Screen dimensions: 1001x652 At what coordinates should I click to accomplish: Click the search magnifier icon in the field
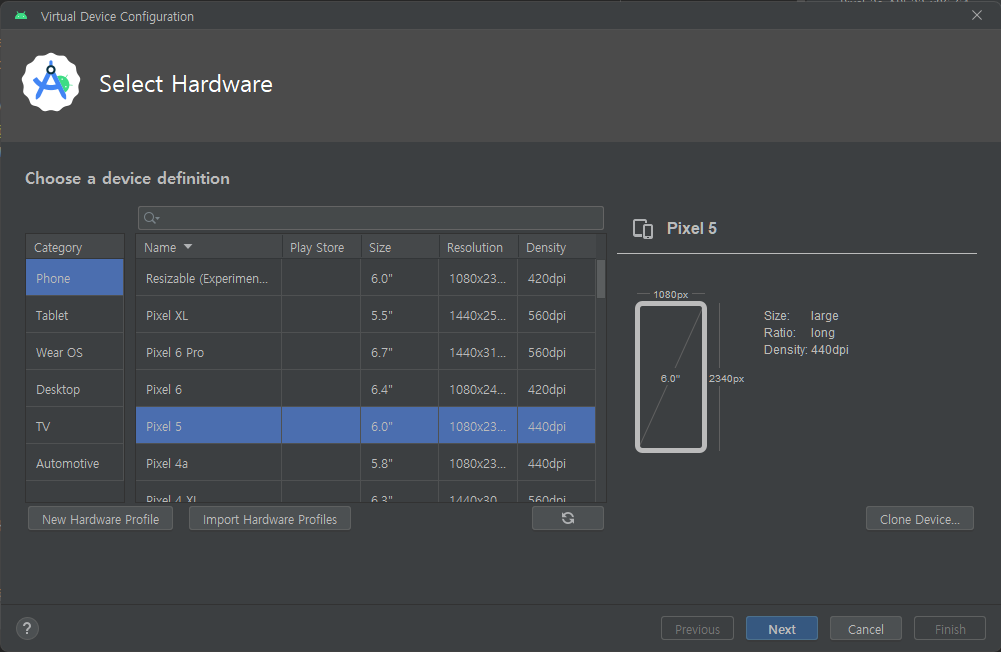click(151, 218)
